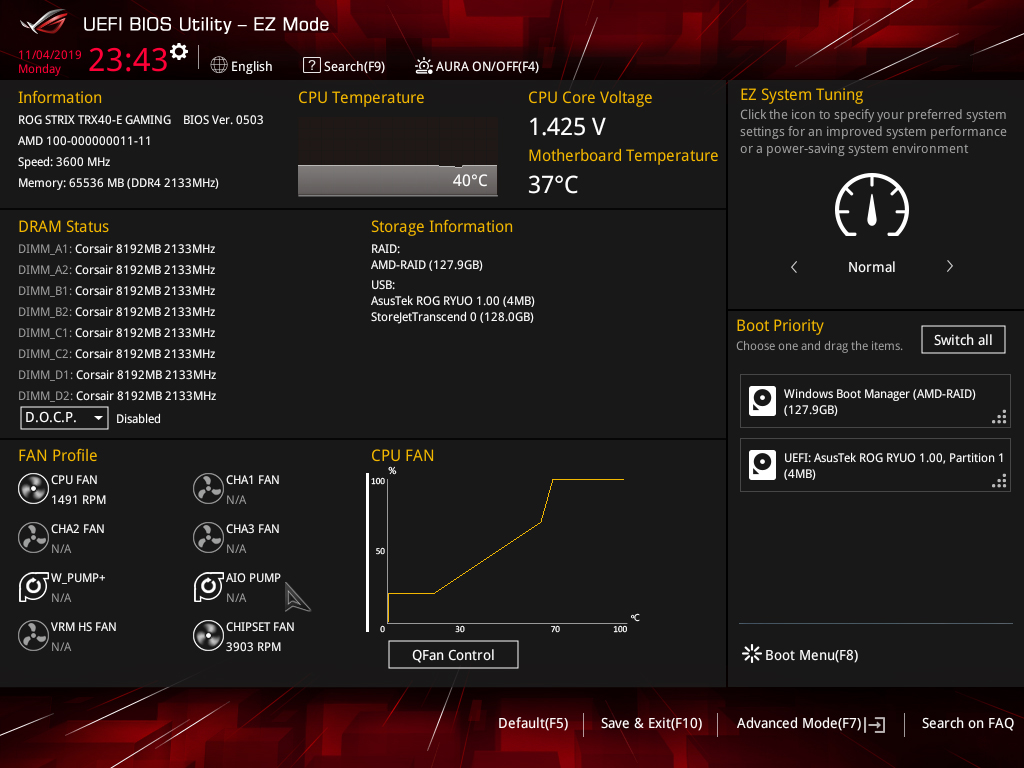This screenshot has height=768, width=1024.
Task: Click the AMD-RAID (127.9GB) storage entry
Action: 426,264
